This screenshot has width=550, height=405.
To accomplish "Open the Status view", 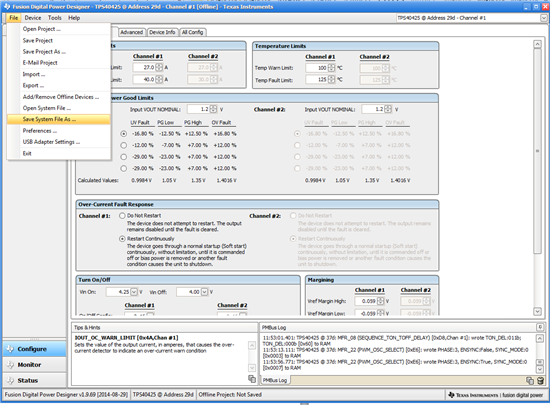I will [34, 380].
